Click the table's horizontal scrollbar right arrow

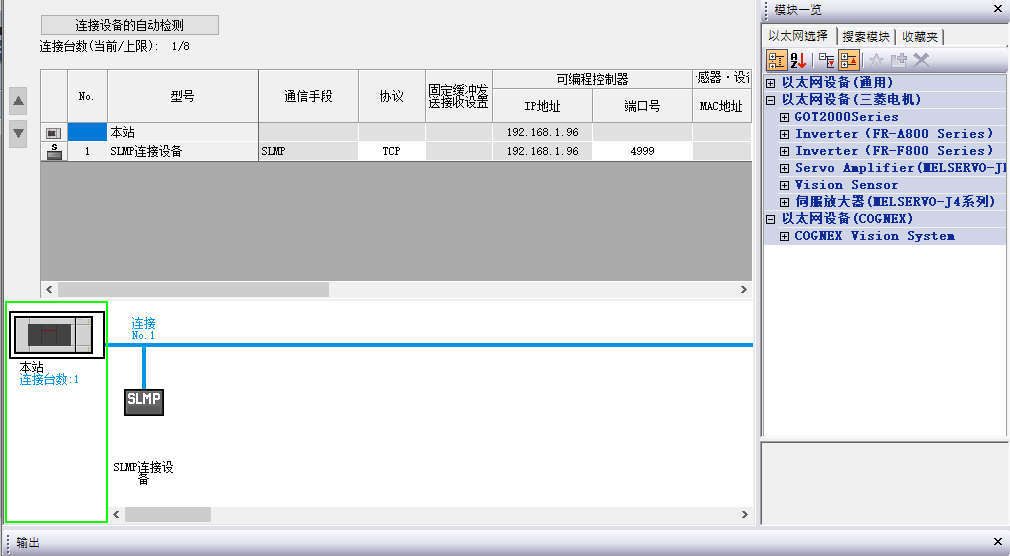pos(743,289)
